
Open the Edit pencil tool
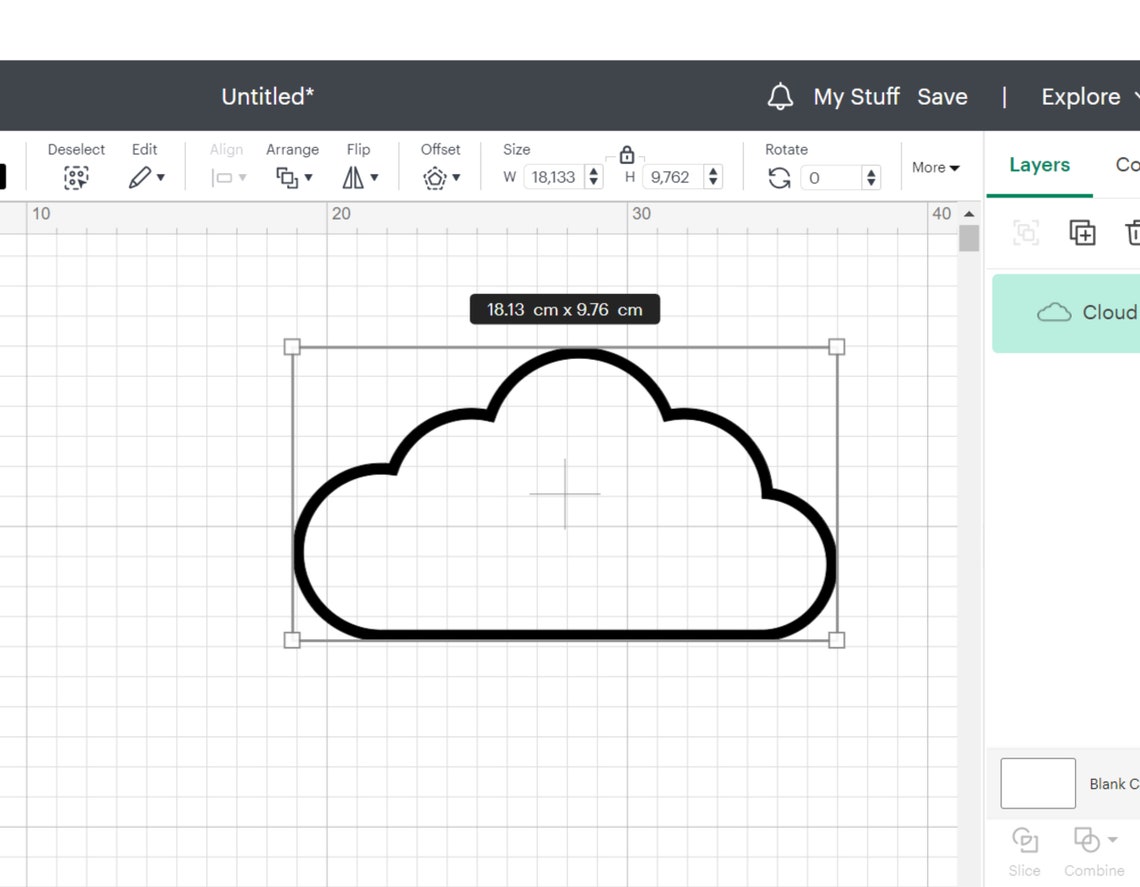tap(140, 177)
